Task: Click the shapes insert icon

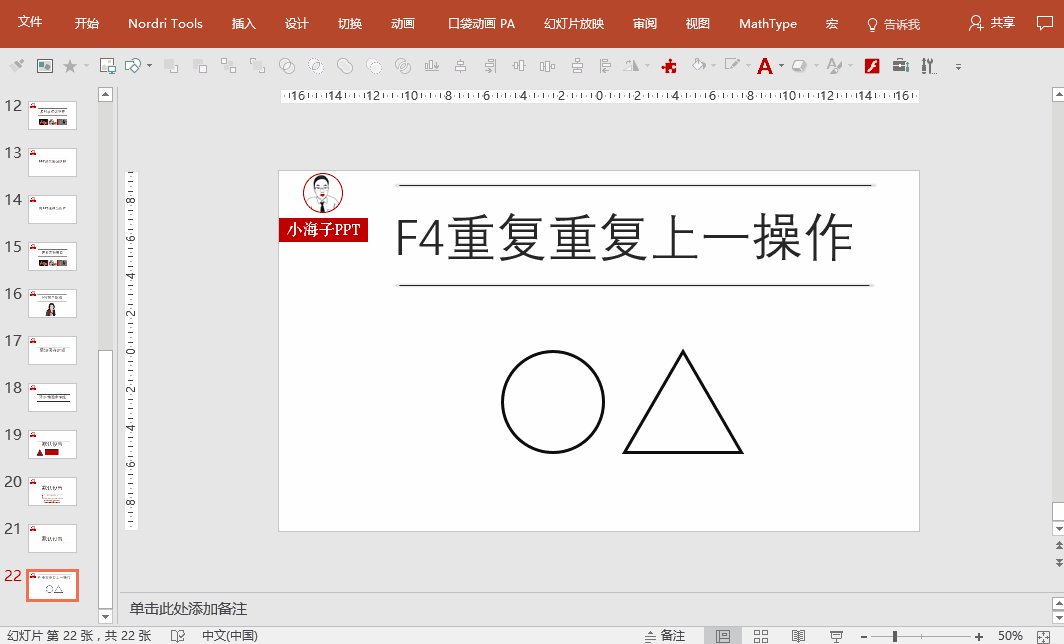Action: pyautogui.click(x=132, y=66)
